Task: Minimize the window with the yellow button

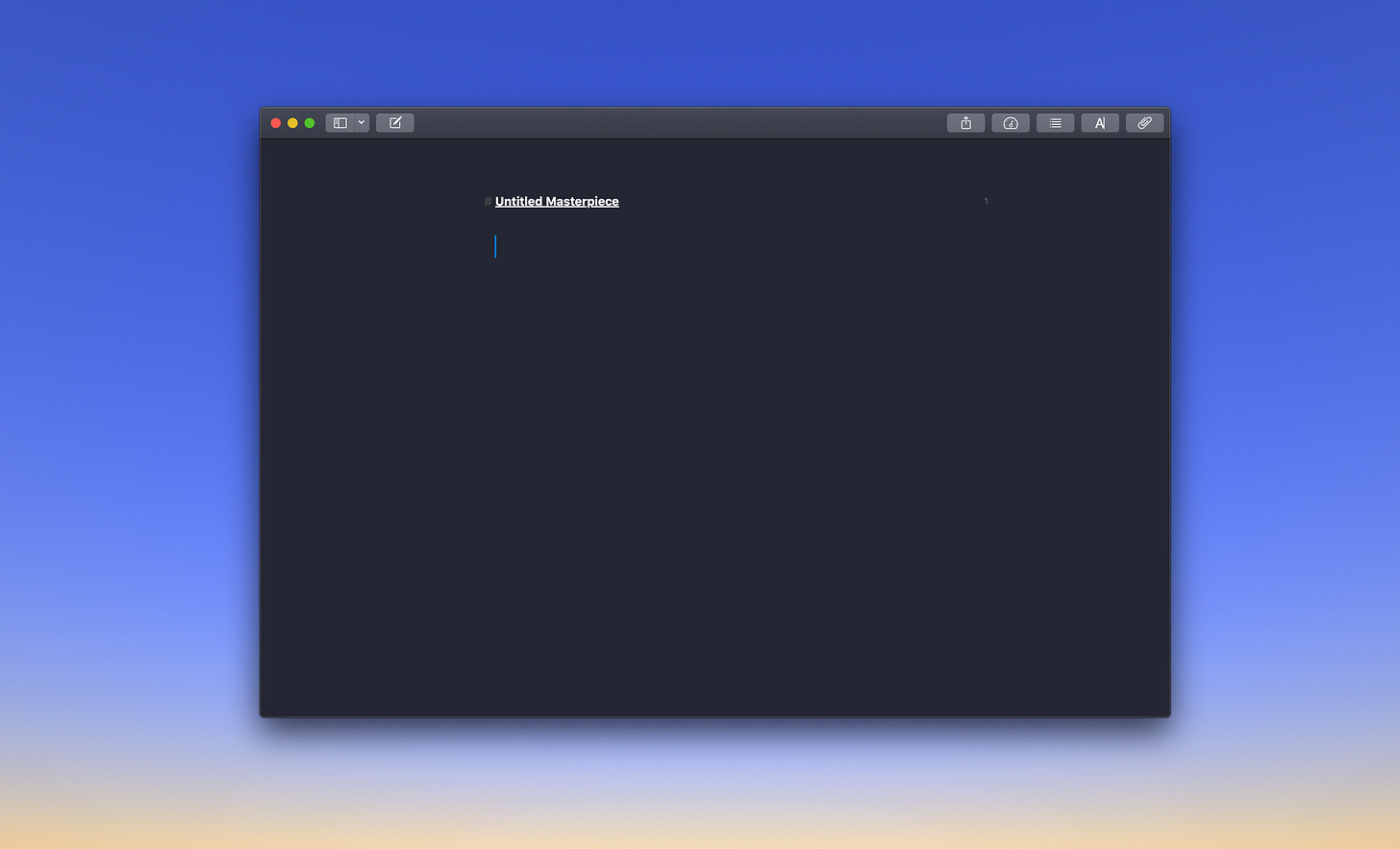Action: tap(292, 123)
